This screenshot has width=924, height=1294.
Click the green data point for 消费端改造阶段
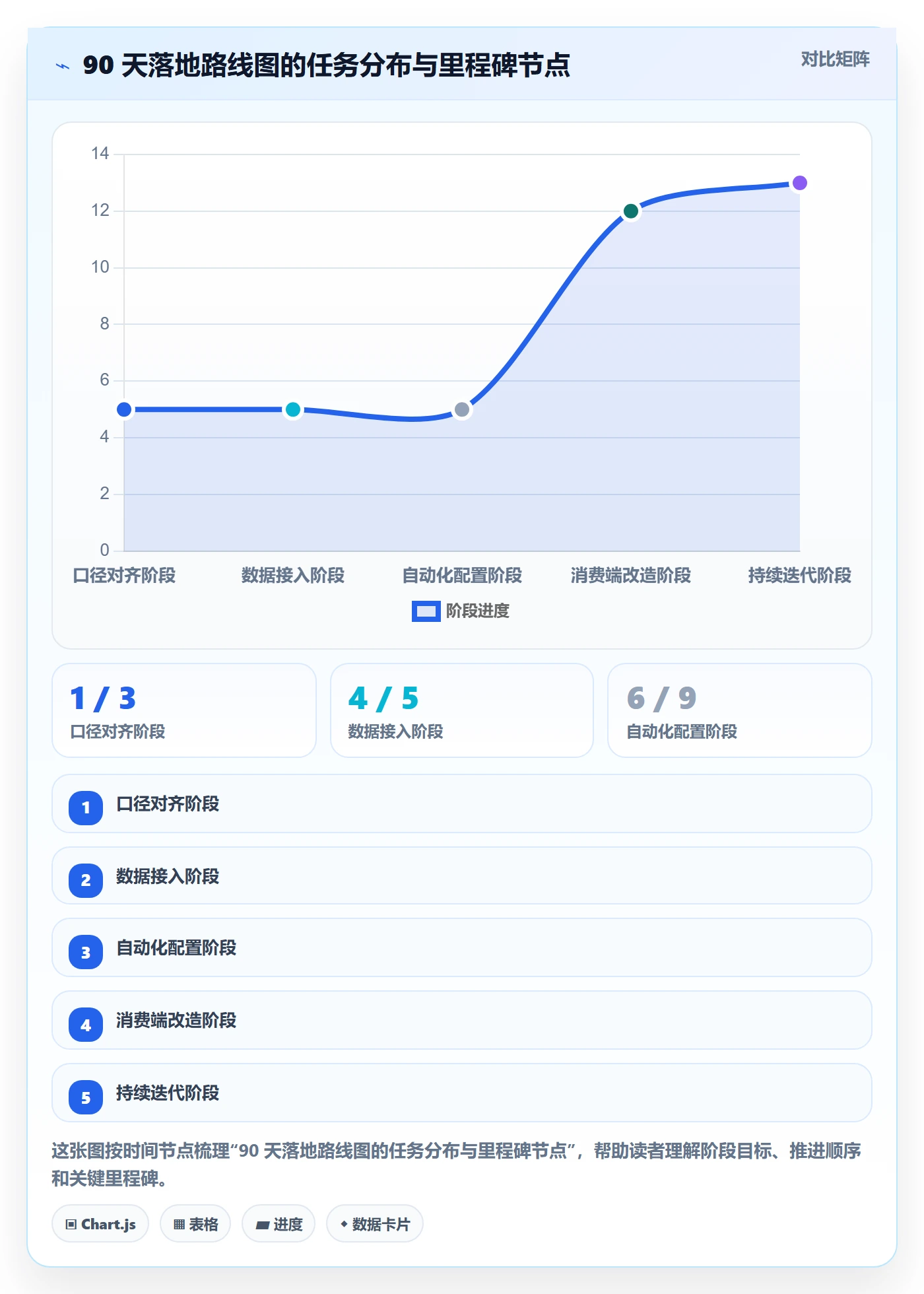pos(631,211)
